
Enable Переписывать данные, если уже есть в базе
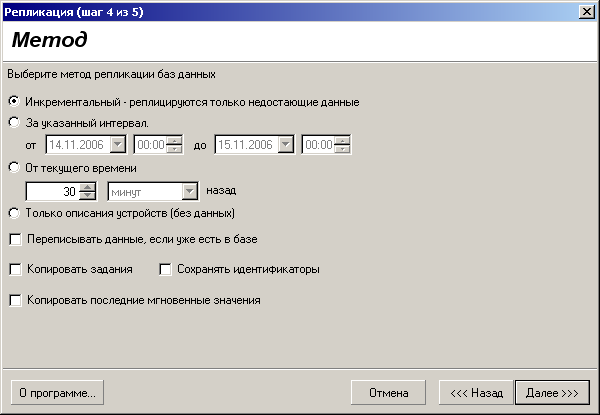coord(15,239)
